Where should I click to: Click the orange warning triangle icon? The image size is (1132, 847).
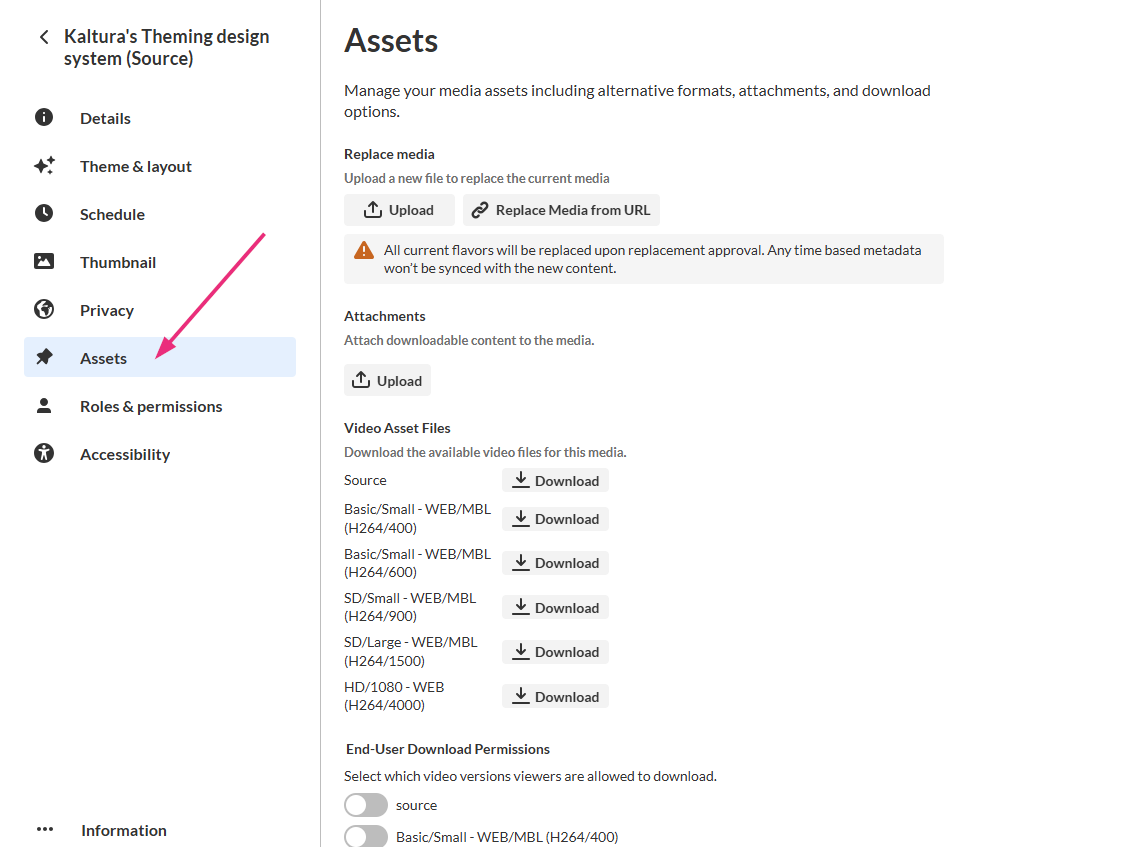point(364,251)
